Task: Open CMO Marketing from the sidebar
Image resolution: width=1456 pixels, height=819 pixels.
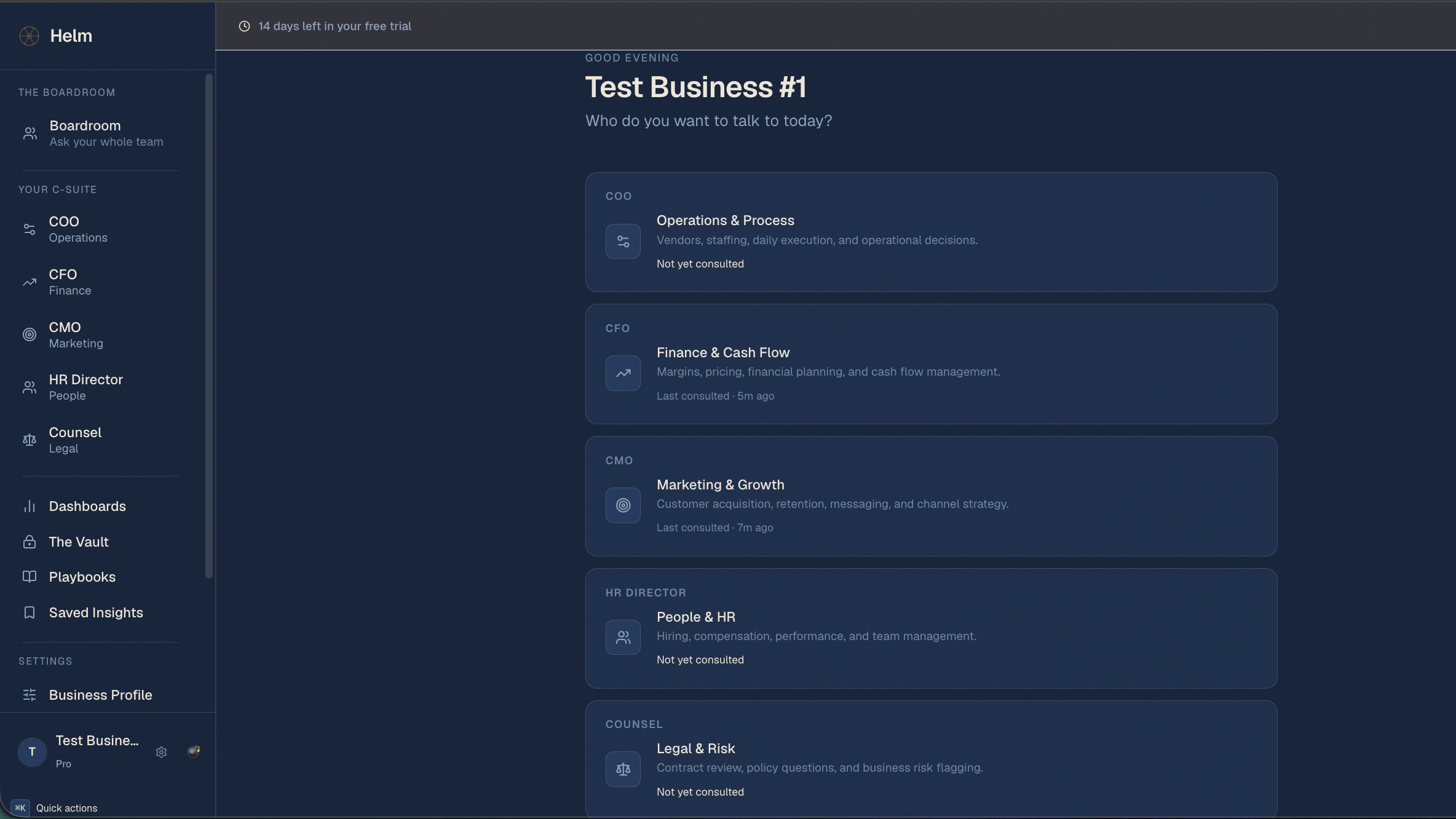Action: coord(100,335)
